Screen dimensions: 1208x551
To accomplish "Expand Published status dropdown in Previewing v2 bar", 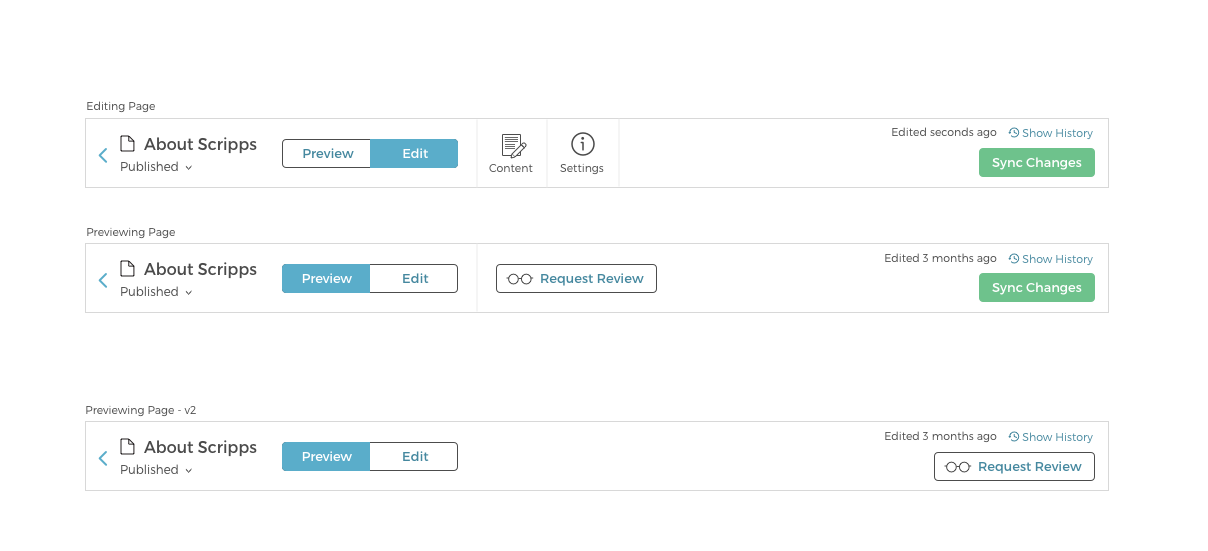I will pyautogui.click(x=156, y=470).
